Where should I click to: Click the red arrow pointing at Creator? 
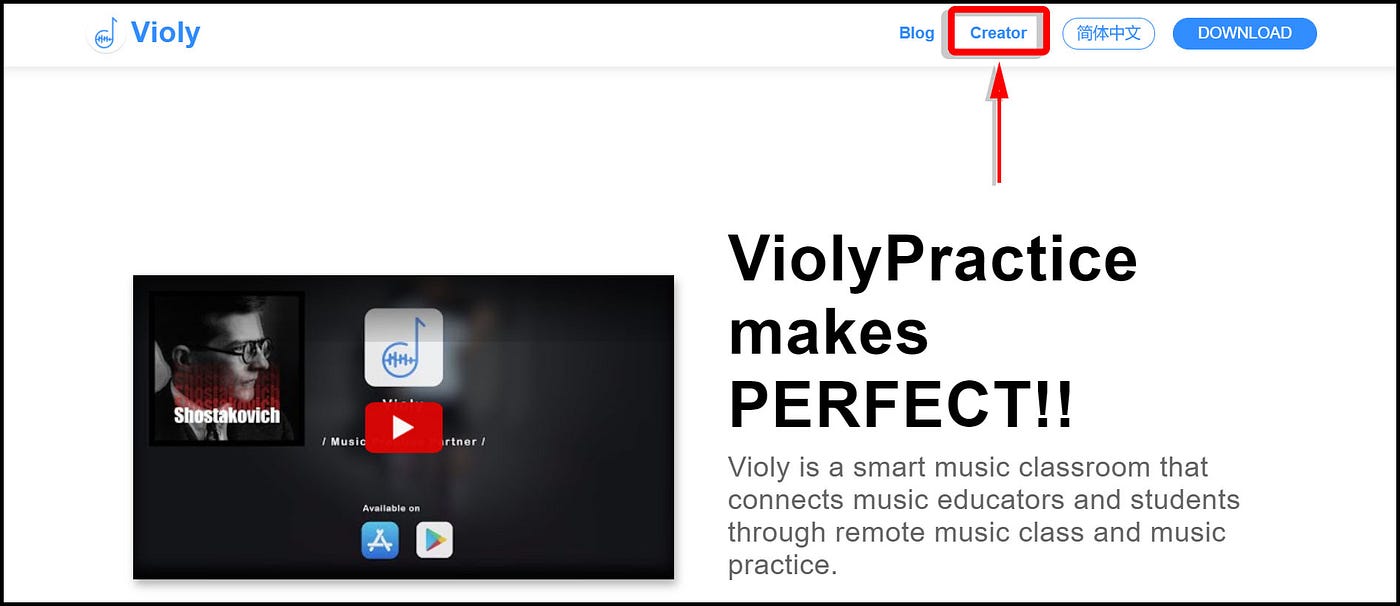click(997, 124)
